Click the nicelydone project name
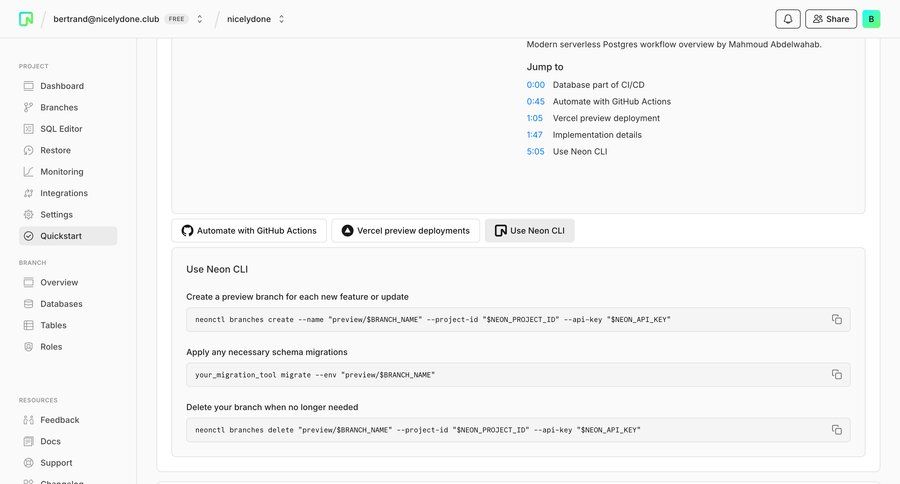 (249, 19)
